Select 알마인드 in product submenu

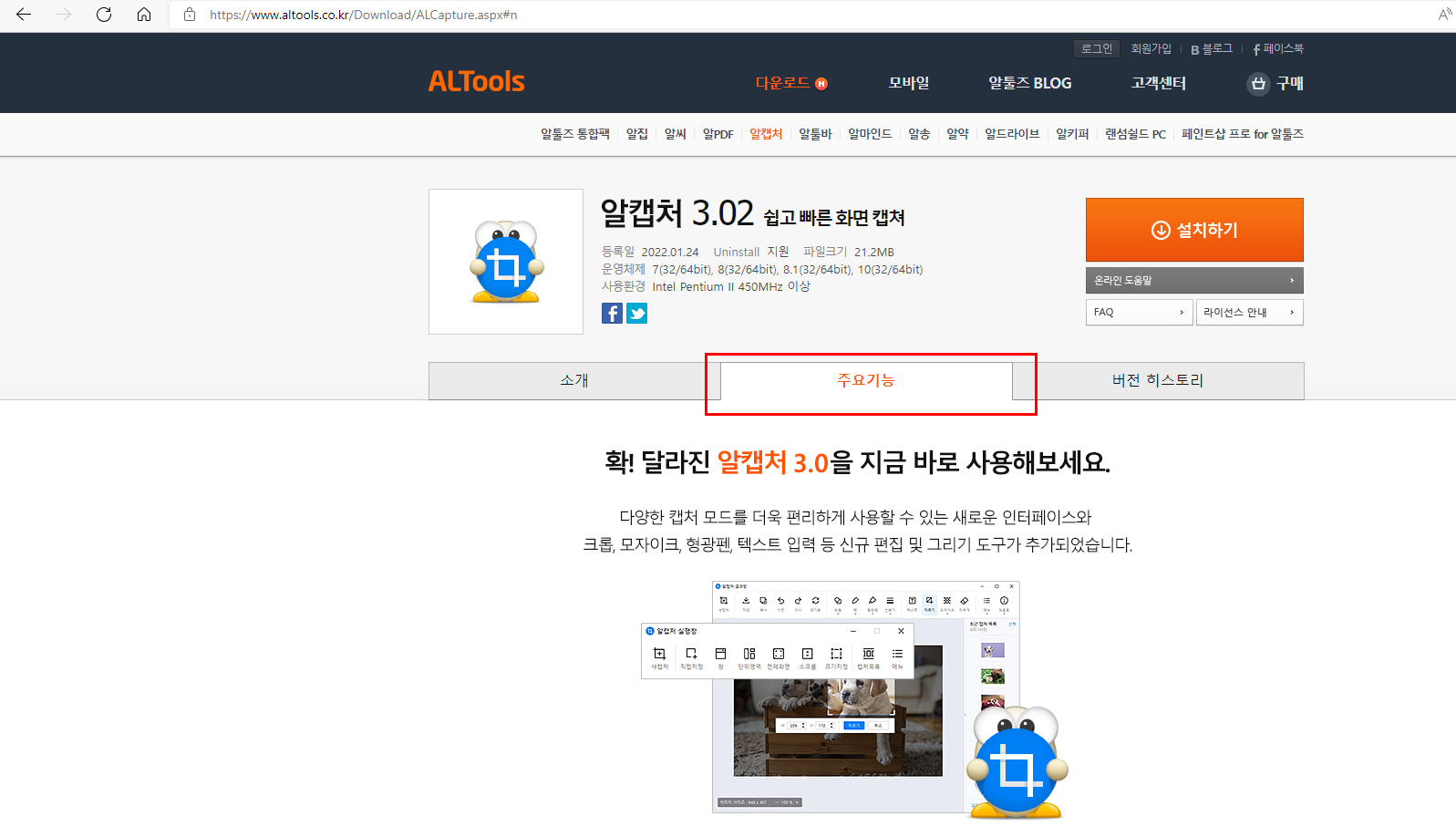(870, 134)
